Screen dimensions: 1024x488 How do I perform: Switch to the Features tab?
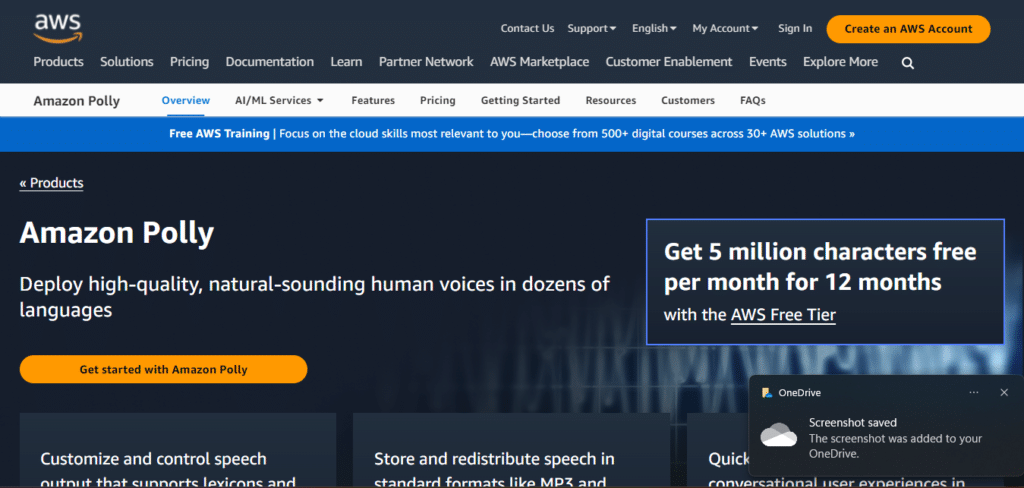[373, 100]
